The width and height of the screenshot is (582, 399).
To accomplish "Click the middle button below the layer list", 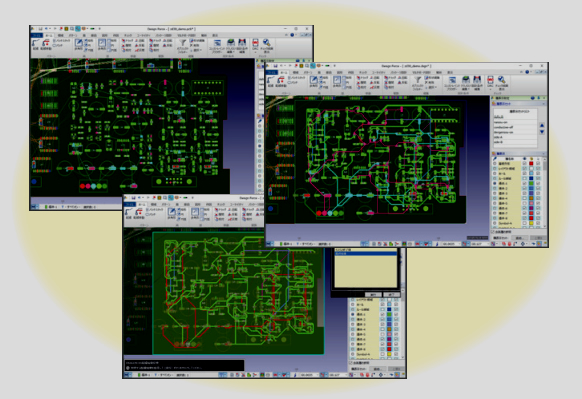I will [x=519, y=238].
